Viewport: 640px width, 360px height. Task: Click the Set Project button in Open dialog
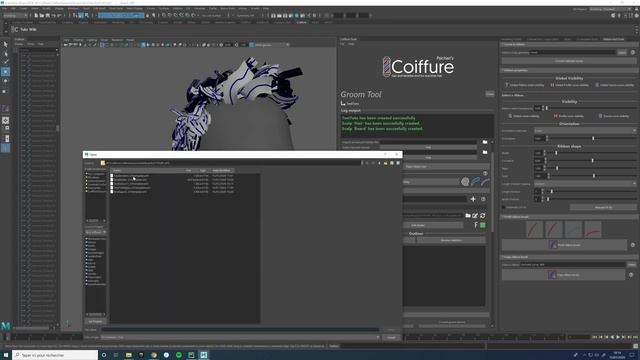coord(95,322)
